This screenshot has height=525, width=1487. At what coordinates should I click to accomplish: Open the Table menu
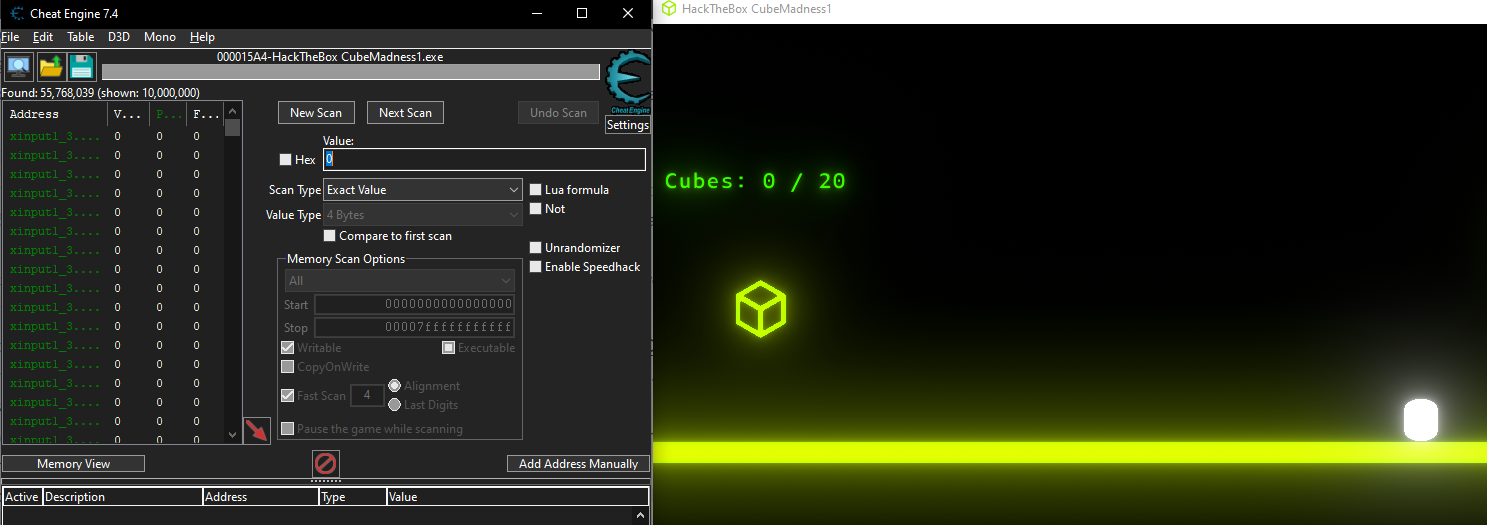81,37
